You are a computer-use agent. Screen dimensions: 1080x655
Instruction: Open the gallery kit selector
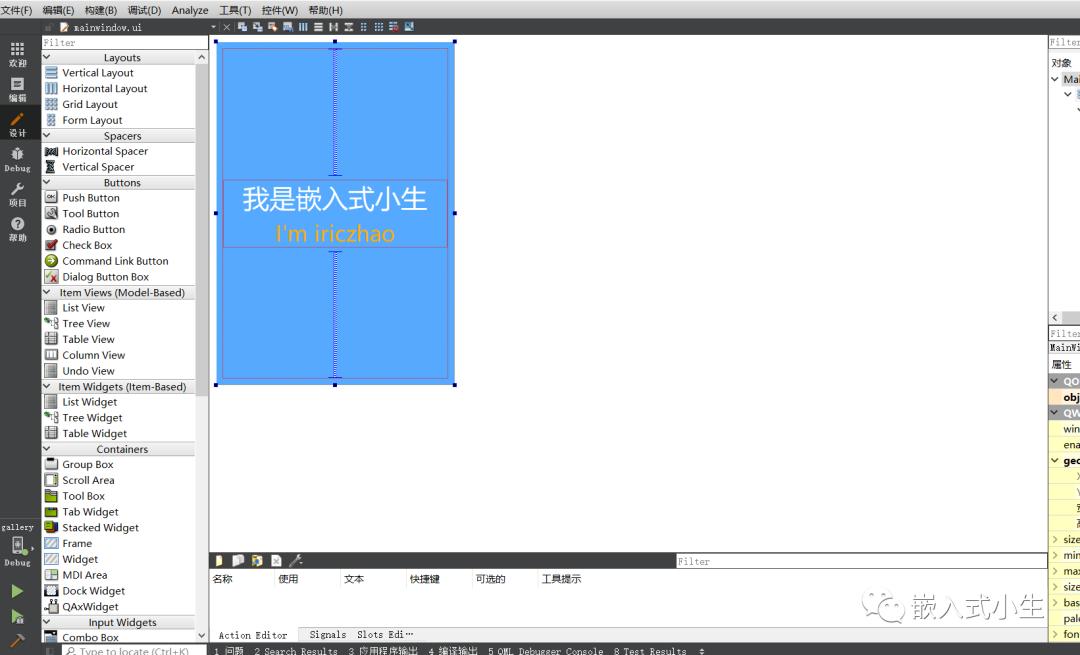17,546
